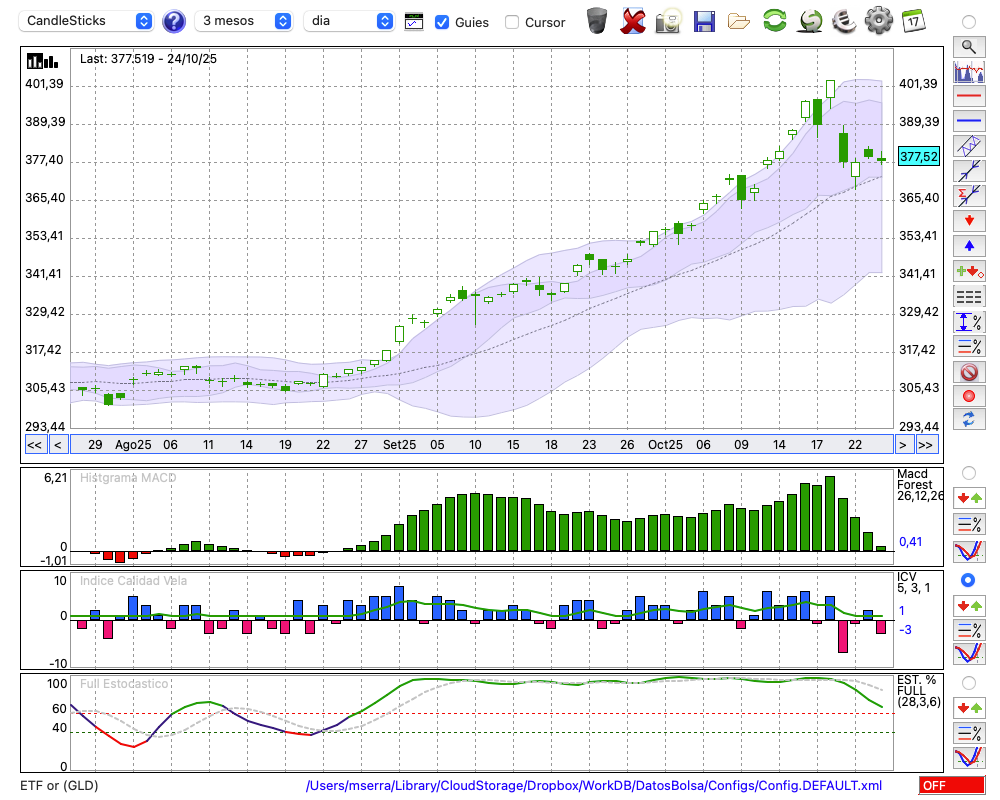The height and width of the screenshot is (800, 1000).
Task: Select the blue horizontal line tool
Action: [x=968, y=121]
